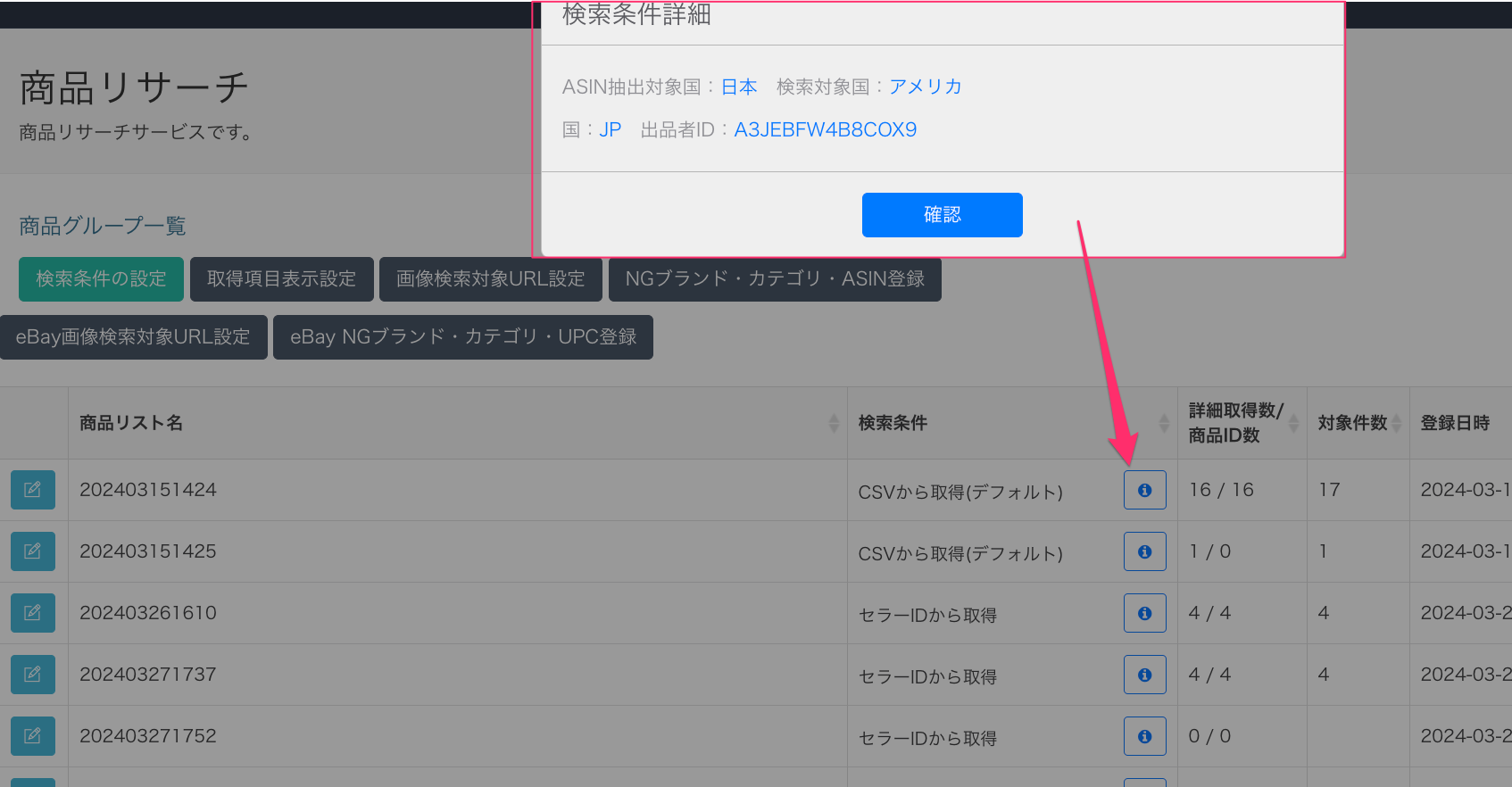Sort by 検索条件 column arrows

click(1164, 423)
